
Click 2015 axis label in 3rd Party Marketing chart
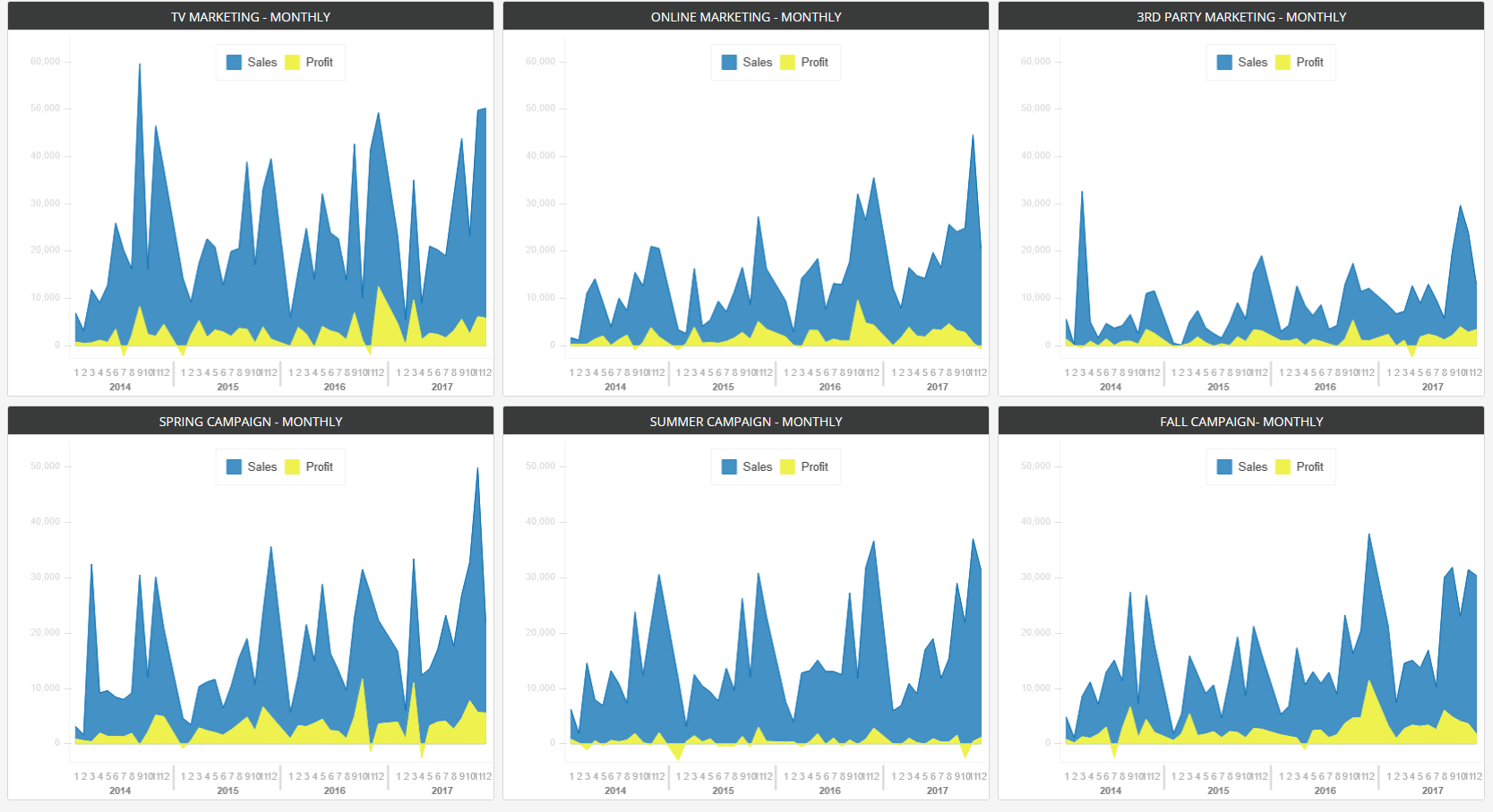[x=1218, y=387]
